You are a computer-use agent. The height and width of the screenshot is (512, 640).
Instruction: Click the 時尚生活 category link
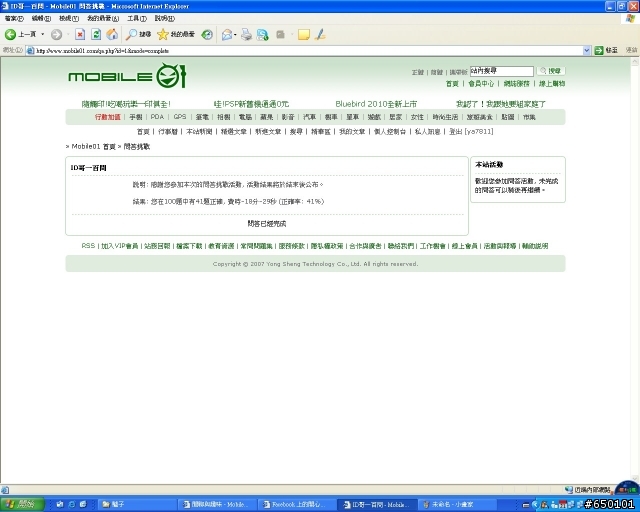(x=445, y=117)
